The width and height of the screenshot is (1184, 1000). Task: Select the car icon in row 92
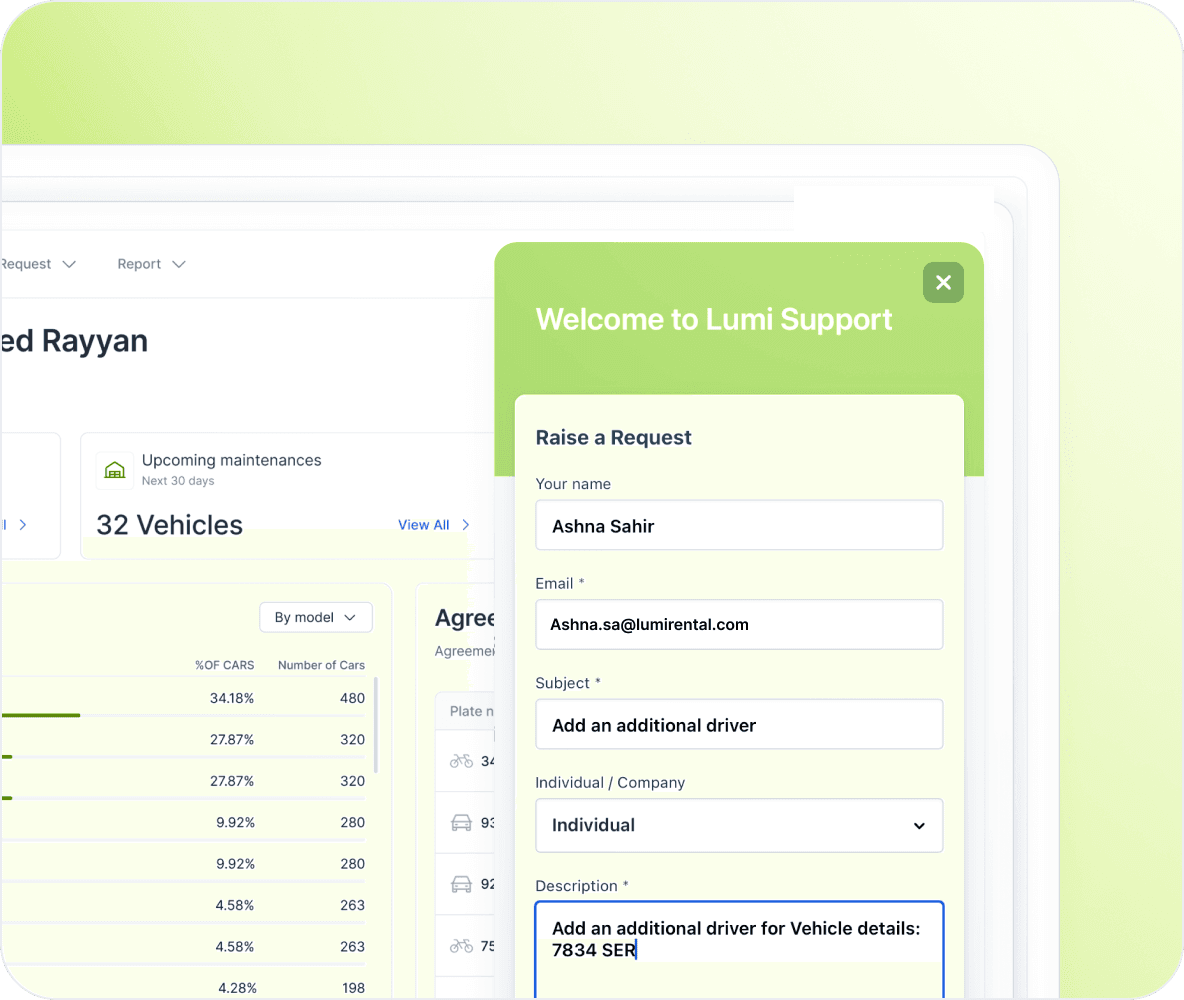tap(461, 884)
